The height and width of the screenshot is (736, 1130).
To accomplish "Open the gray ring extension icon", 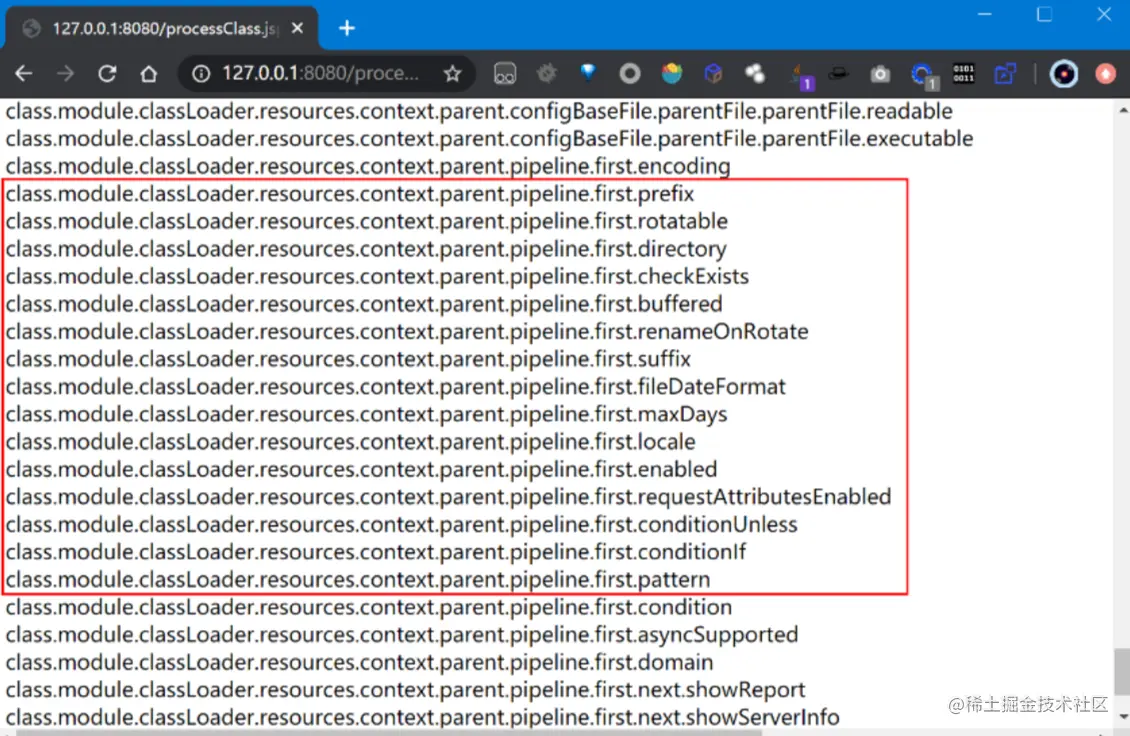I will coord(630,74).
